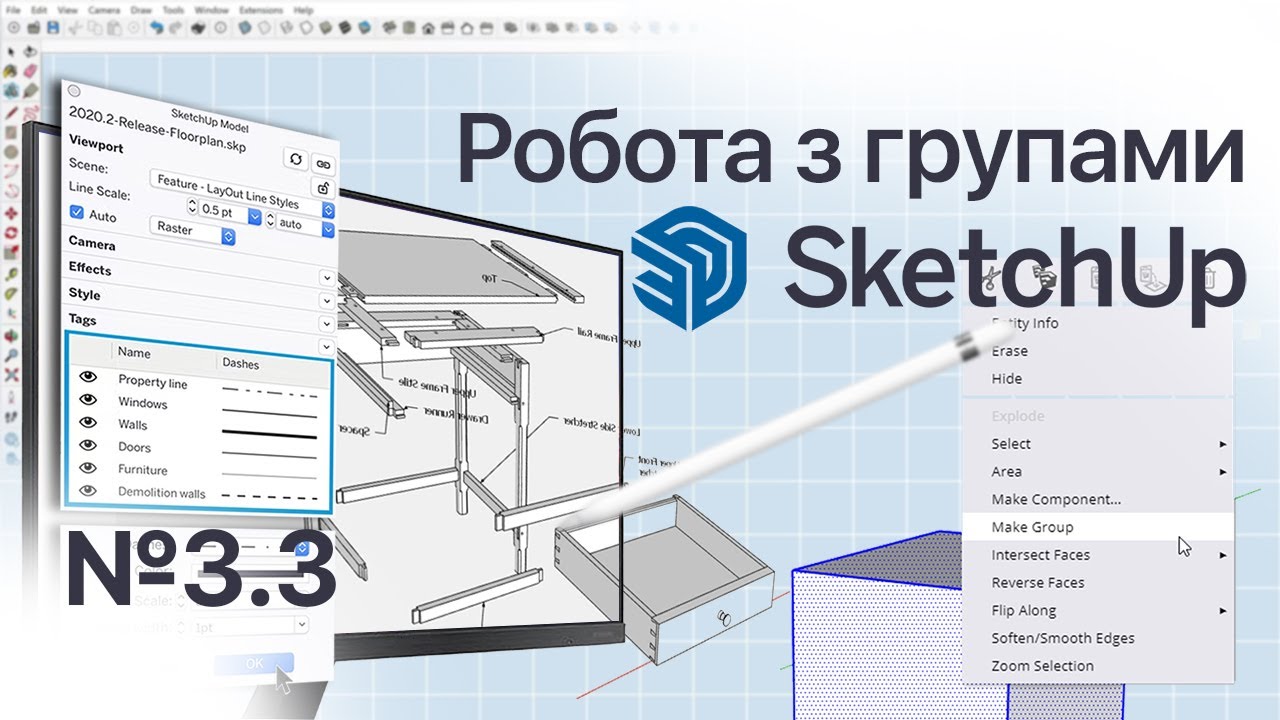The image size is (1280, 720).
Task: Choose the Select arrow tool
Action: 11,51
